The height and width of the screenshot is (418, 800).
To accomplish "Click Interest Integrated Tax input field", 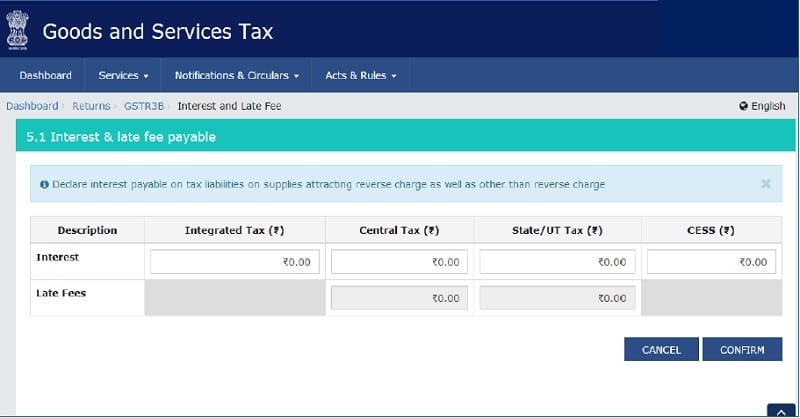I will [235, 262].
